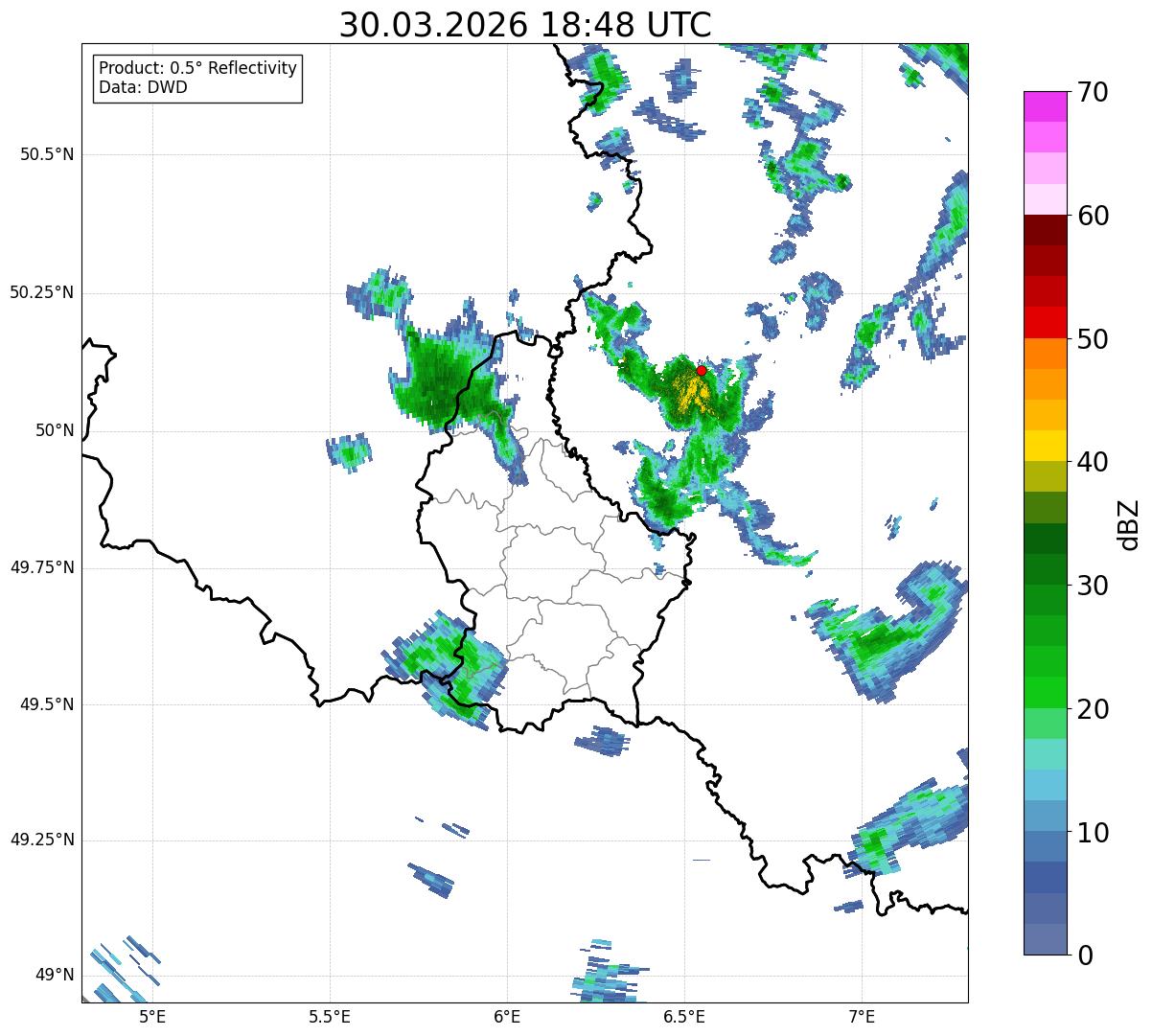Click the 5.5°E longitude label
Viewport: 1152px width, 1036px height.
pos(330,1016)
